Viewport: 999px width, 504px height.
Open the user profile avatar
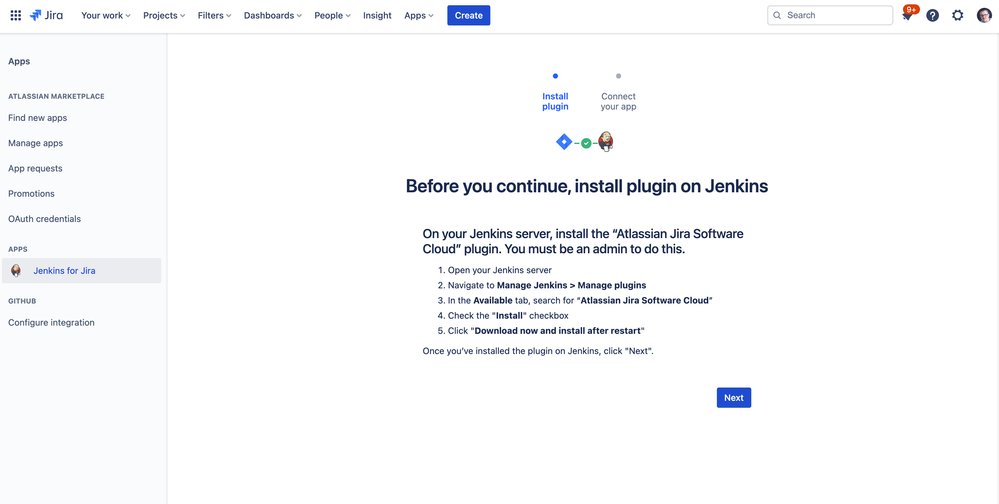click(984, 15)
